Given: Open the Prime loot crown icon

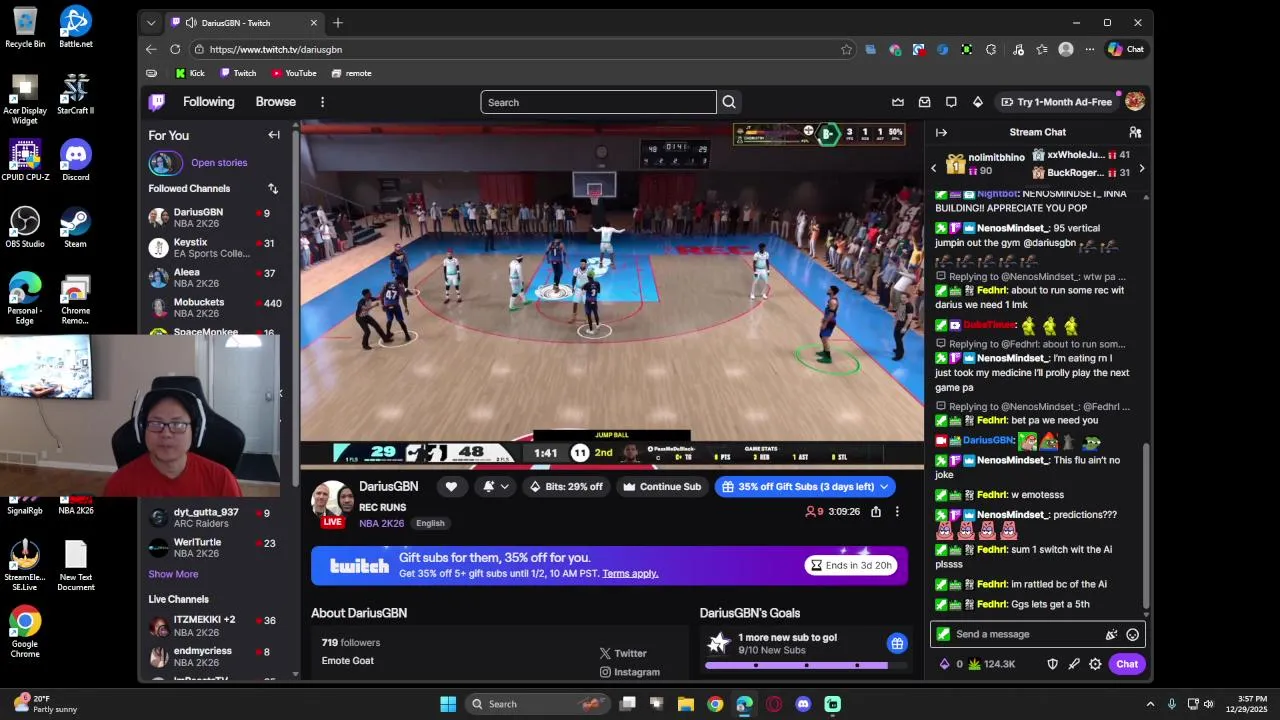Looking at the screenshot, I should [x=898, y=102].
